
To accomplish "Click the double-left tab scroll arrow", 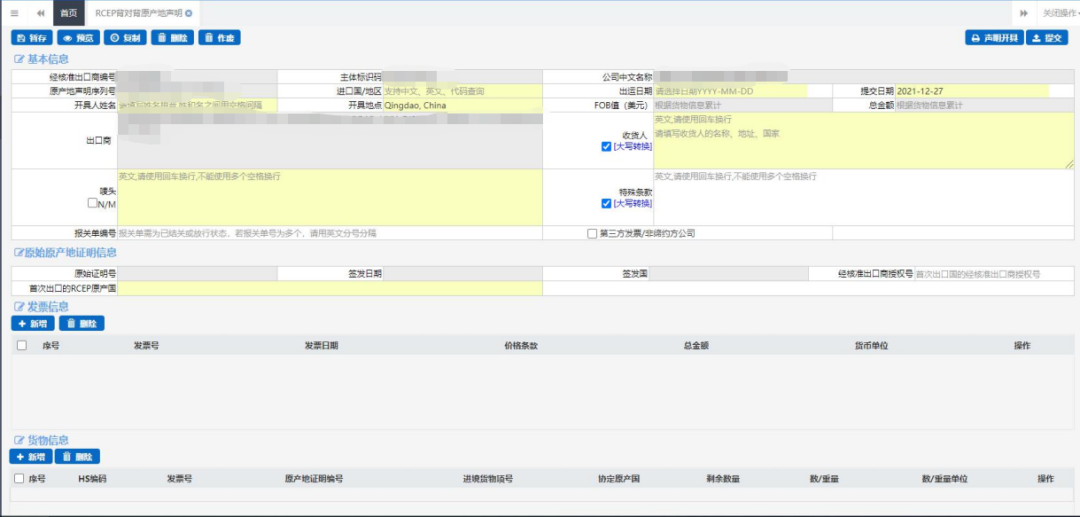I will 41,13.
